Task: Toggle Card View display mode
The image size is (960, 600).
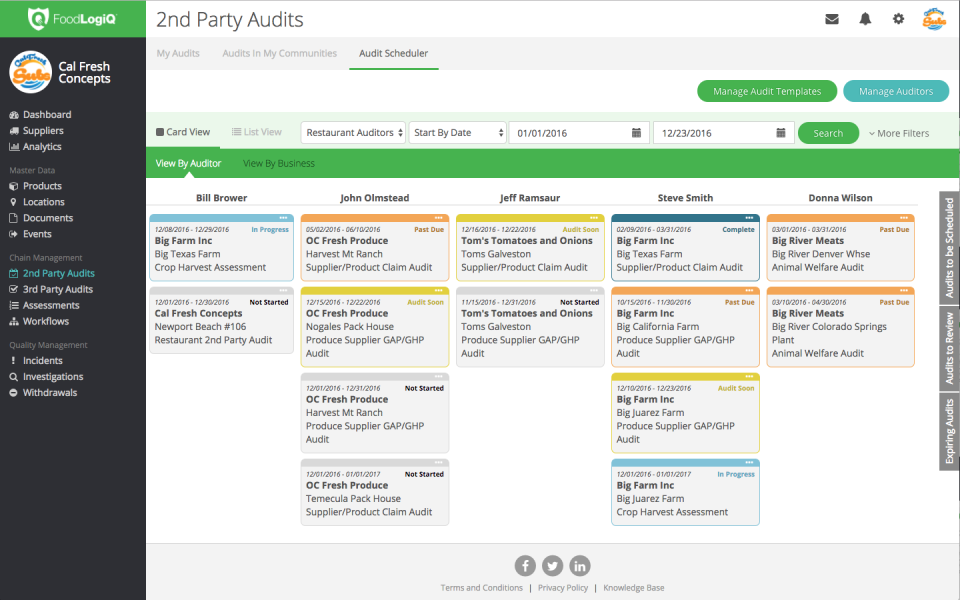Action: pyautogui.click(x=183, y=131)
